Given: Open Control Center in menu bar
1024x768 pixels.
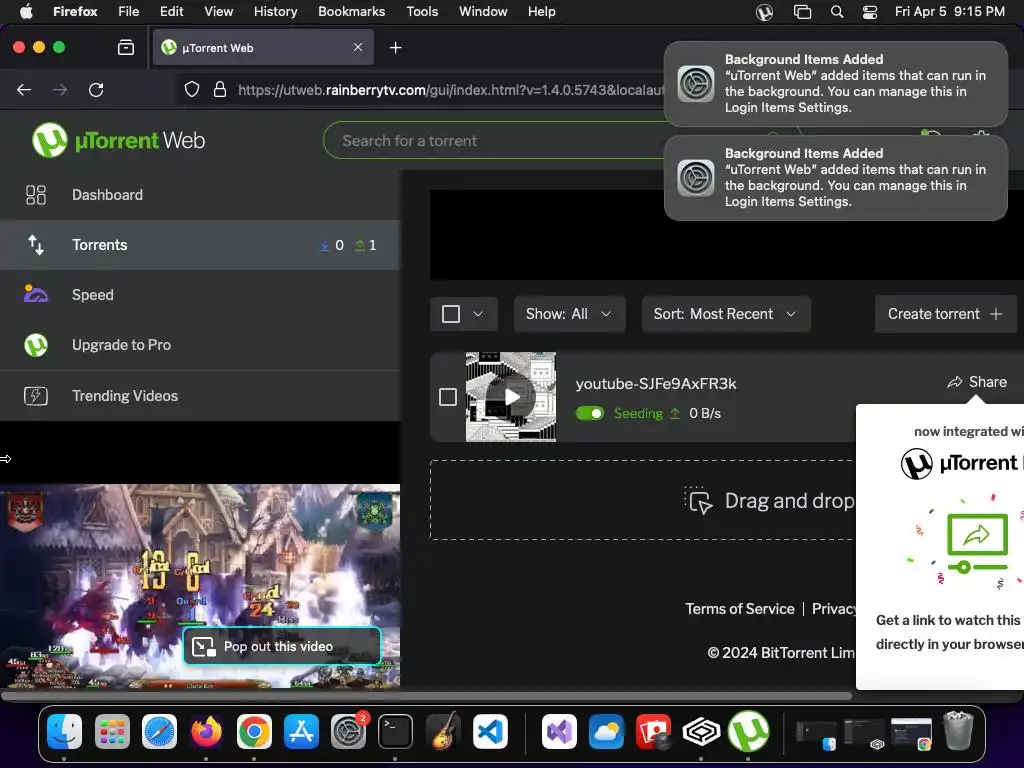Looking at the screenshot, I should pos(870,12).
